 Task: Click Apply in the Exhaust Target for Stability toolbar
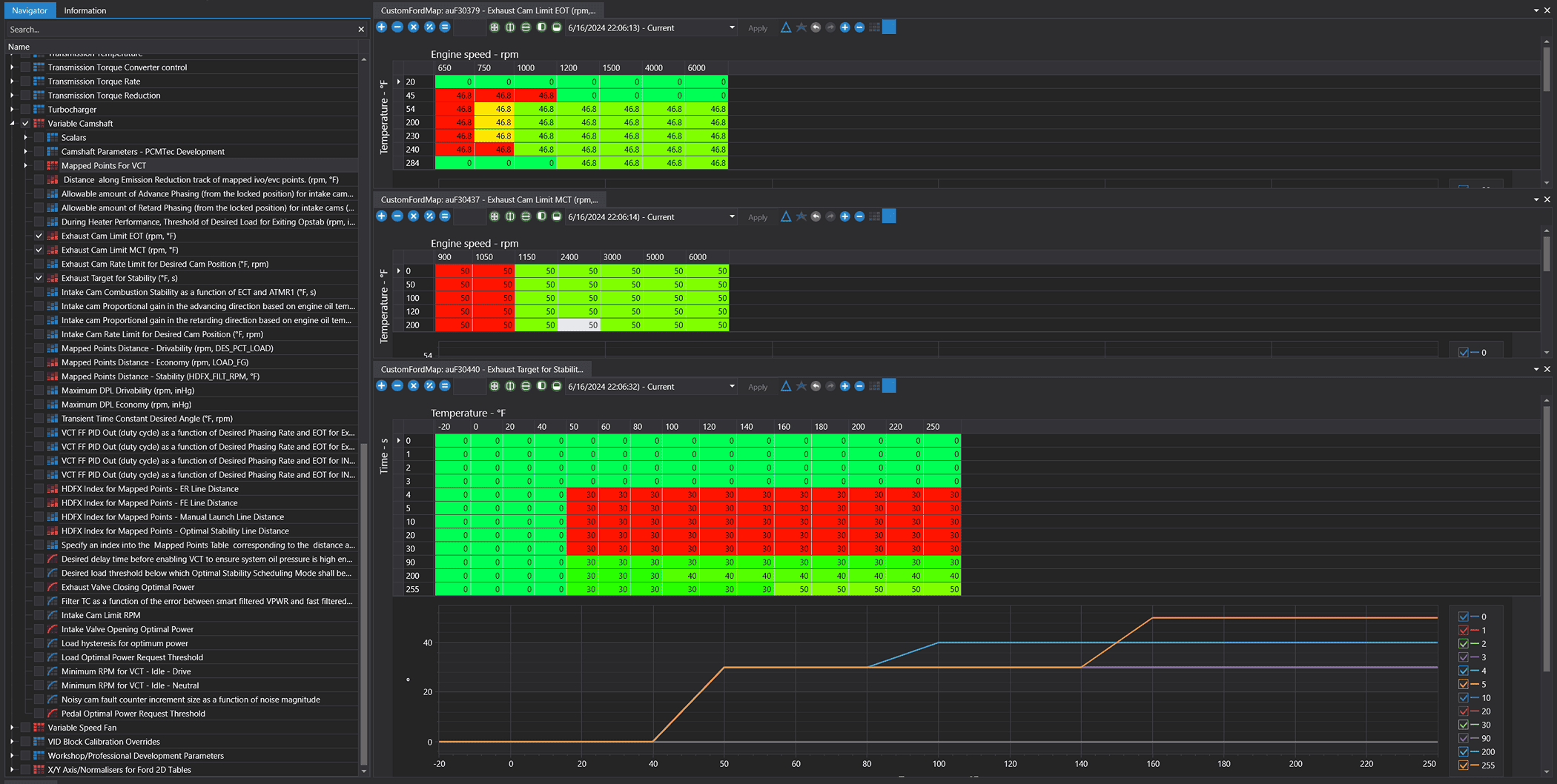click(x=758, y=387)
